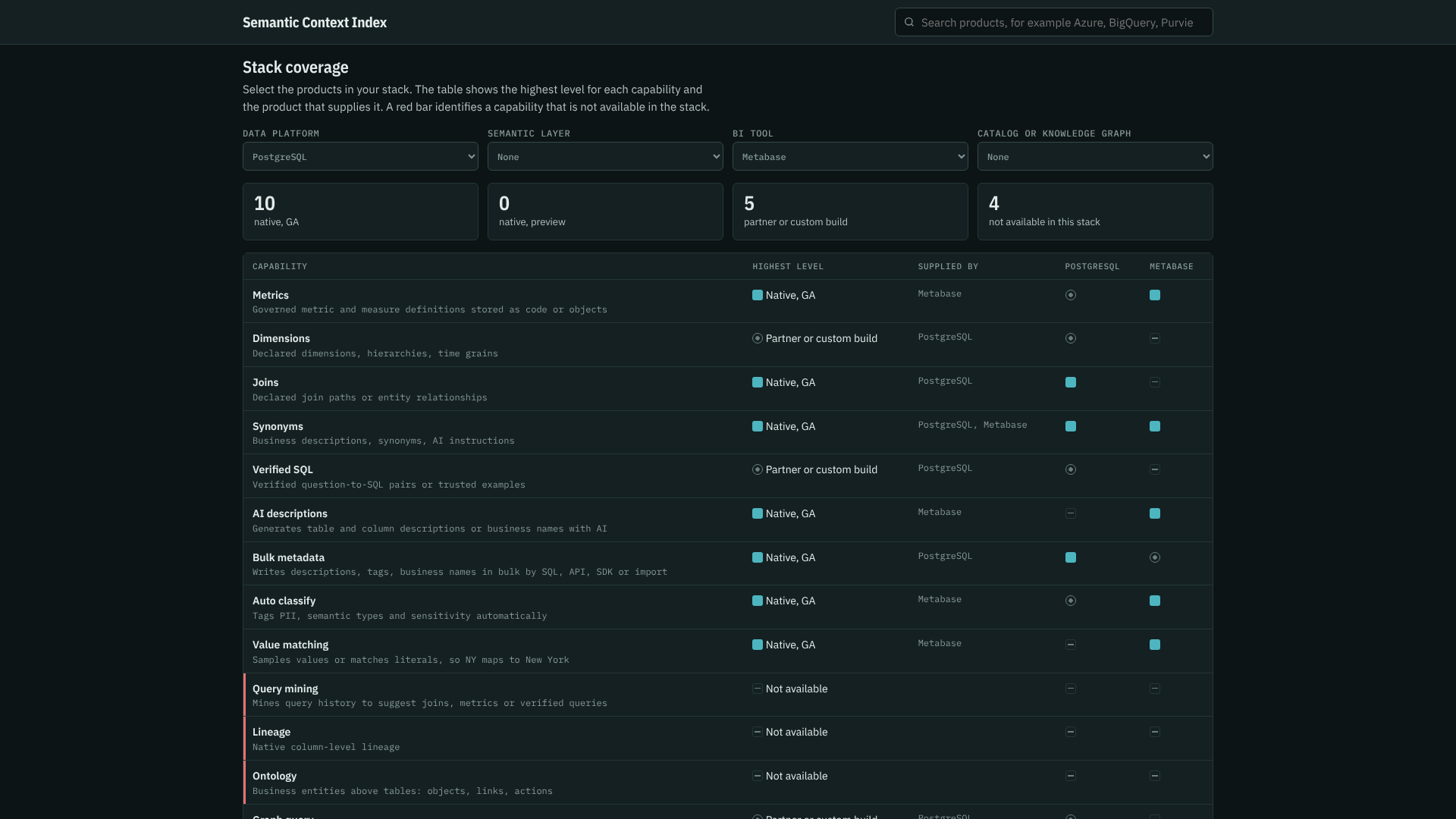Open the Data Platform dropdown
The height and width of the screenshot is (819, 1456).
[x=360, y=157]
